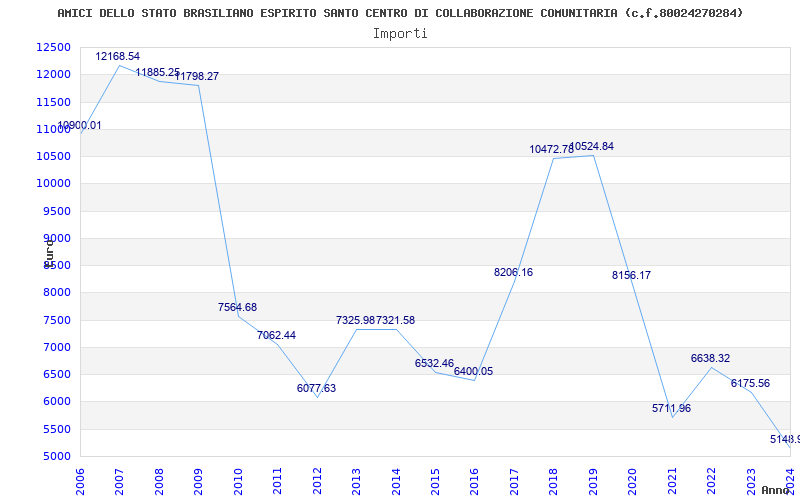Click data label 5711.96

[x=671, y=408]
